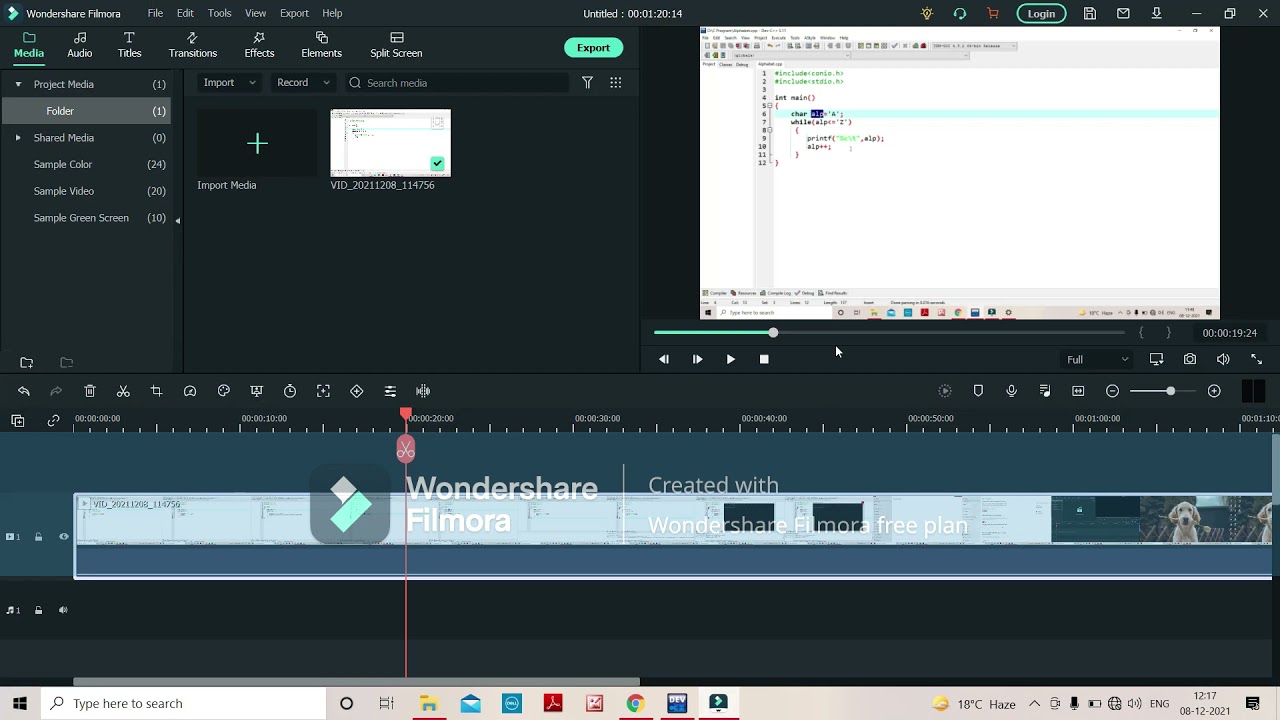Image resolution: width=1280 pixels, height=720 pixels.
Task: Open the Crop tool in timeline toolbar
Action: [x=156, y=391]
